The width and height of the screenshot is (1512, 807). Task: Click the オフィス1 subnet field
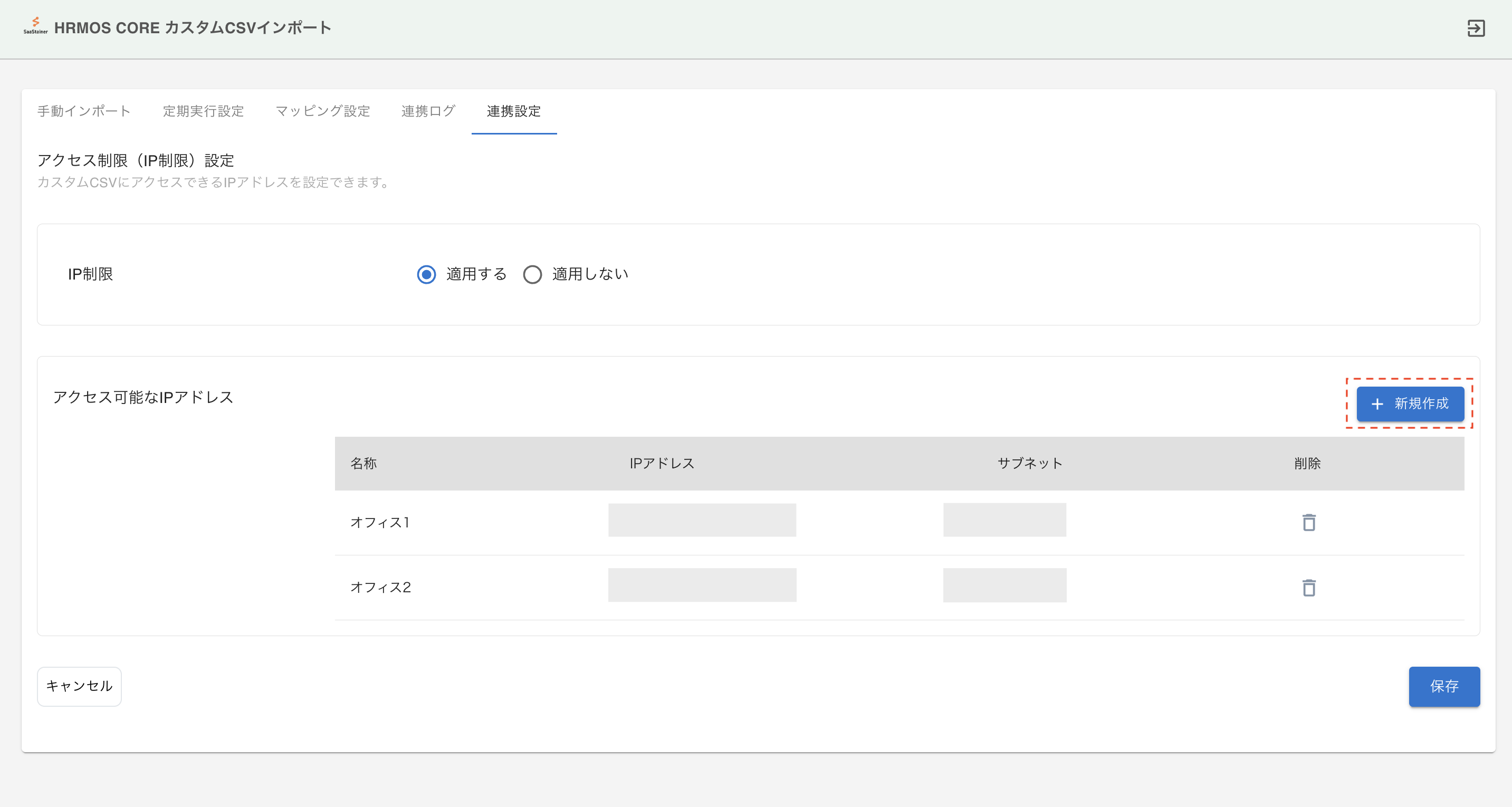(x=1004, y=520)
